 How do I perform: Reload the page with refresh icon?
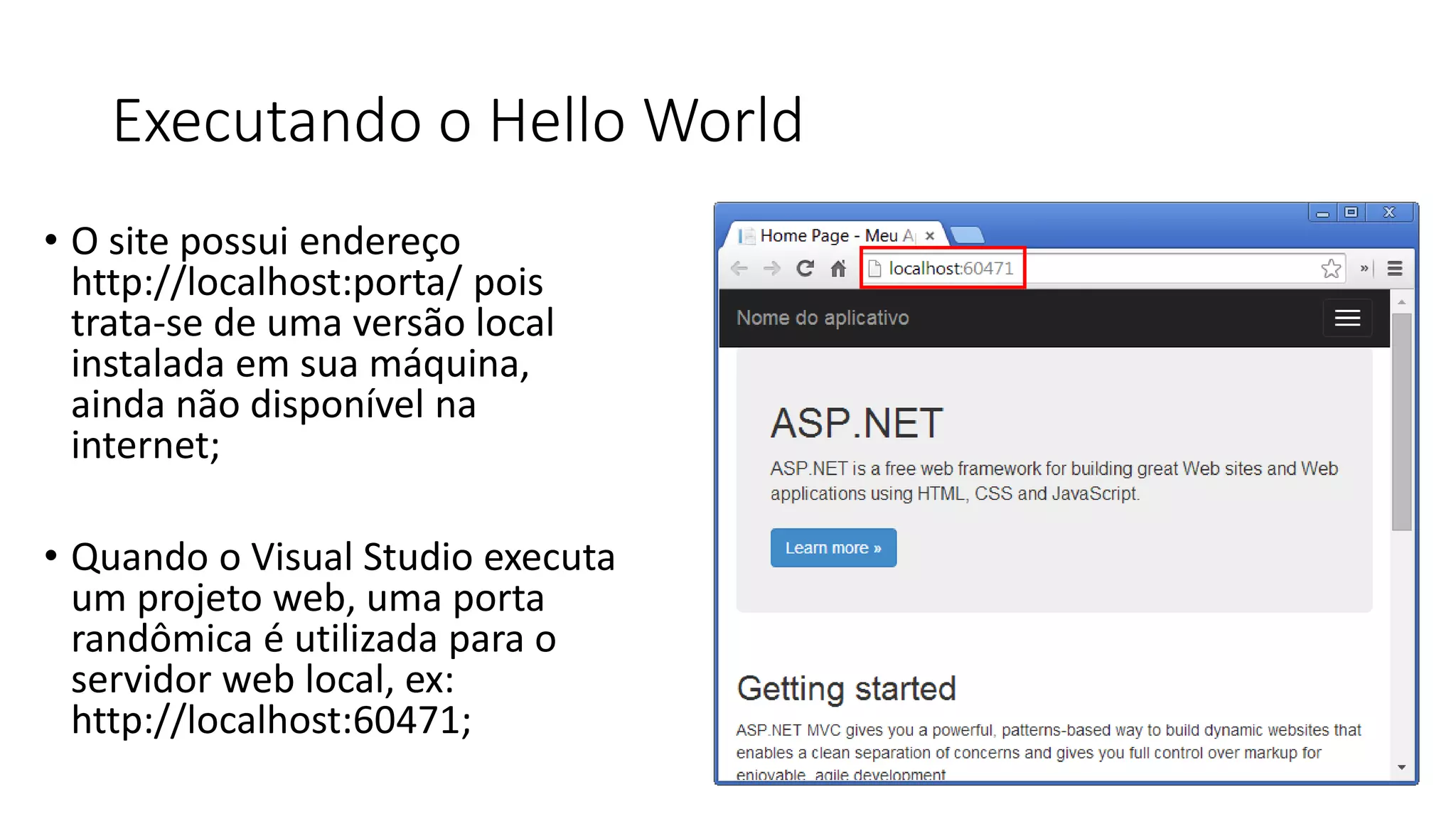tap(805, 269)
